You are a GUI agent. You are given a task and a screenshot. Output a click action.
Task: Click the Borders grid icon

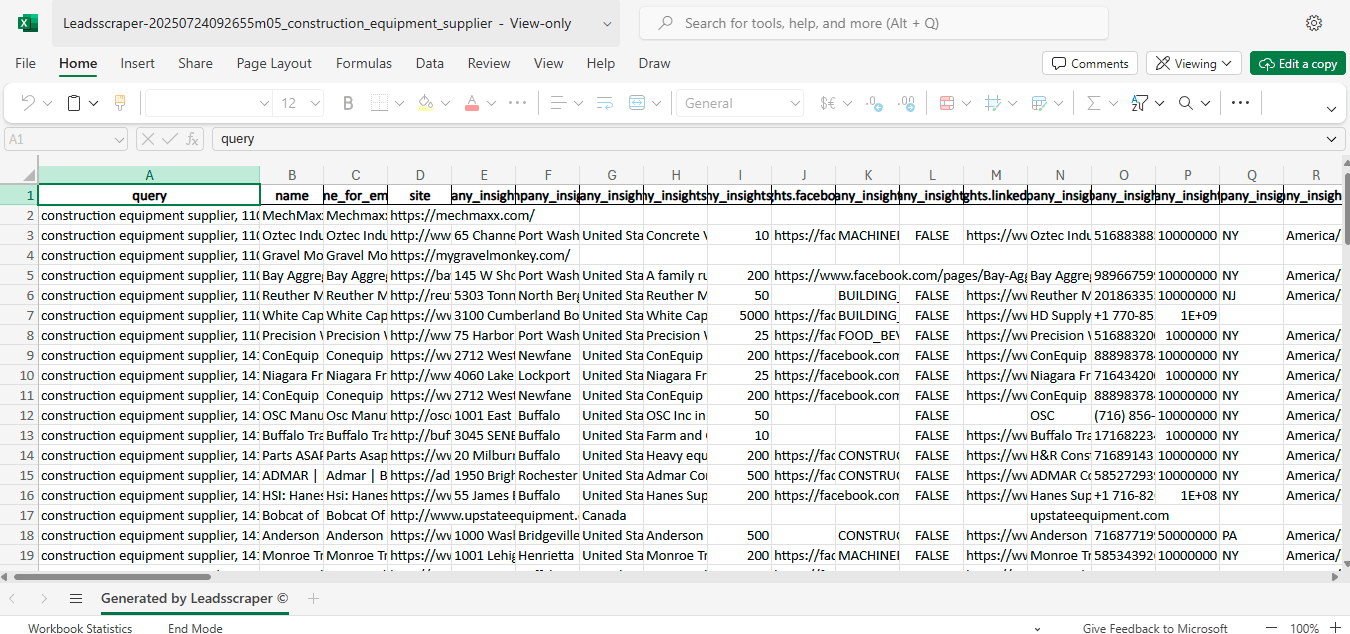tap(379, 103)
